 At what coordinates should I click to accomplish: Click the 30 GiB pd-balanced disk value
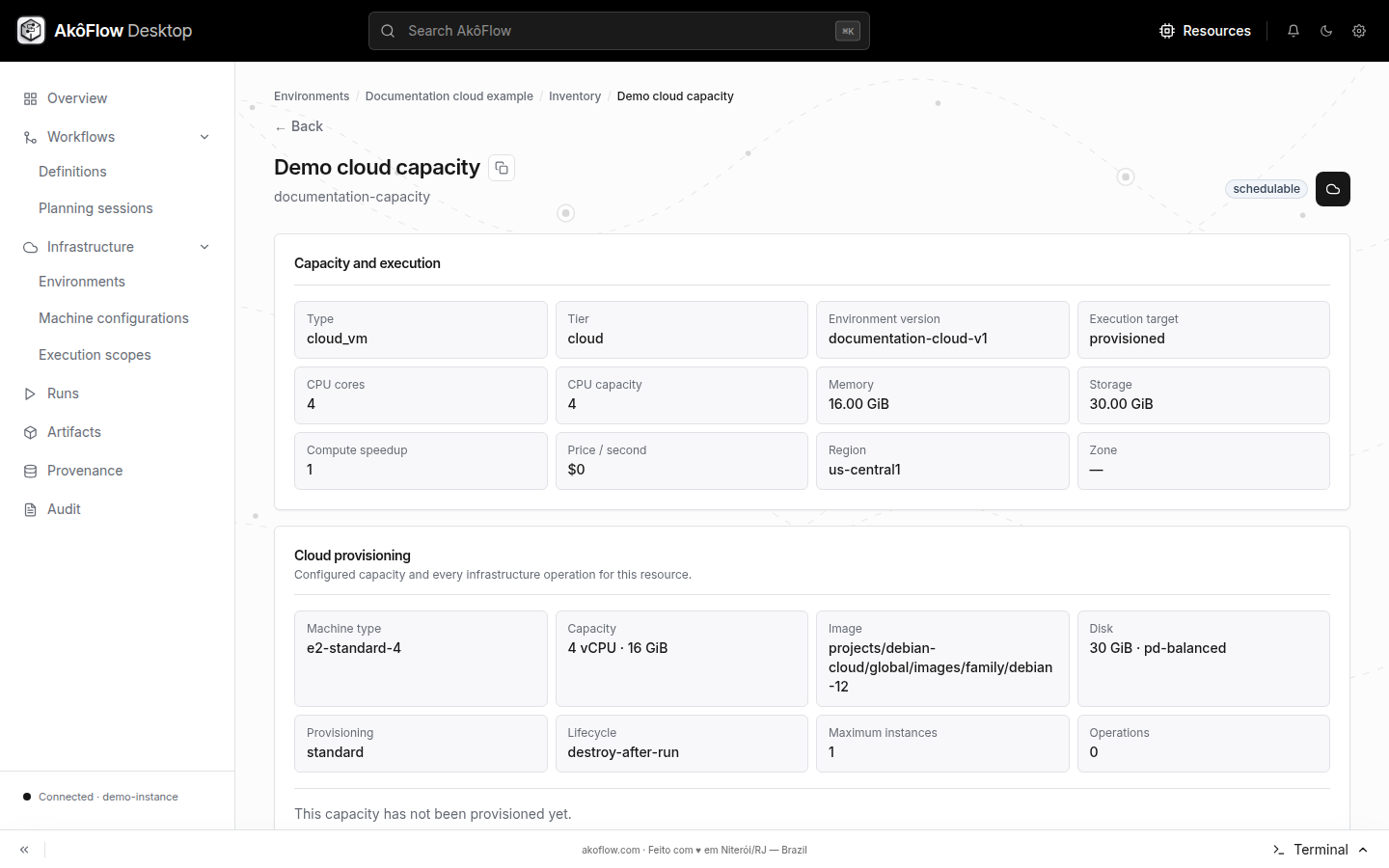[1157, 648]
